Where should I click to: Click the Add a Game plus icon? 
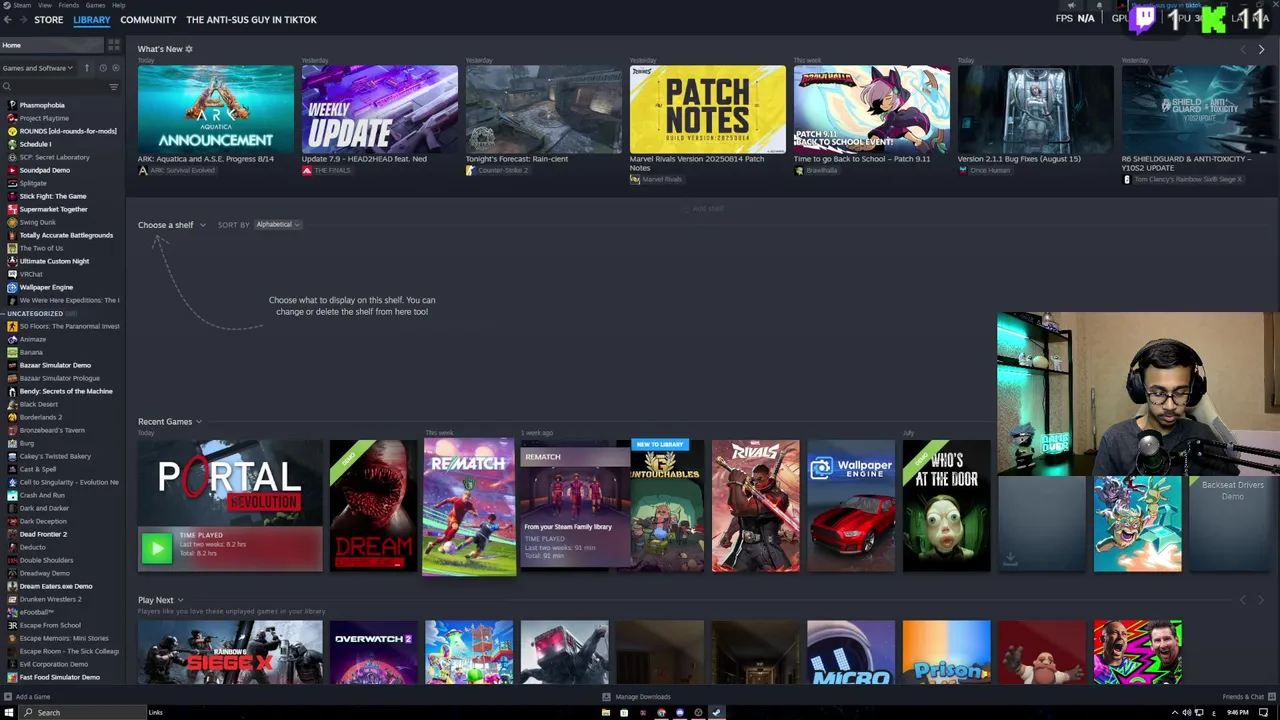7,697
